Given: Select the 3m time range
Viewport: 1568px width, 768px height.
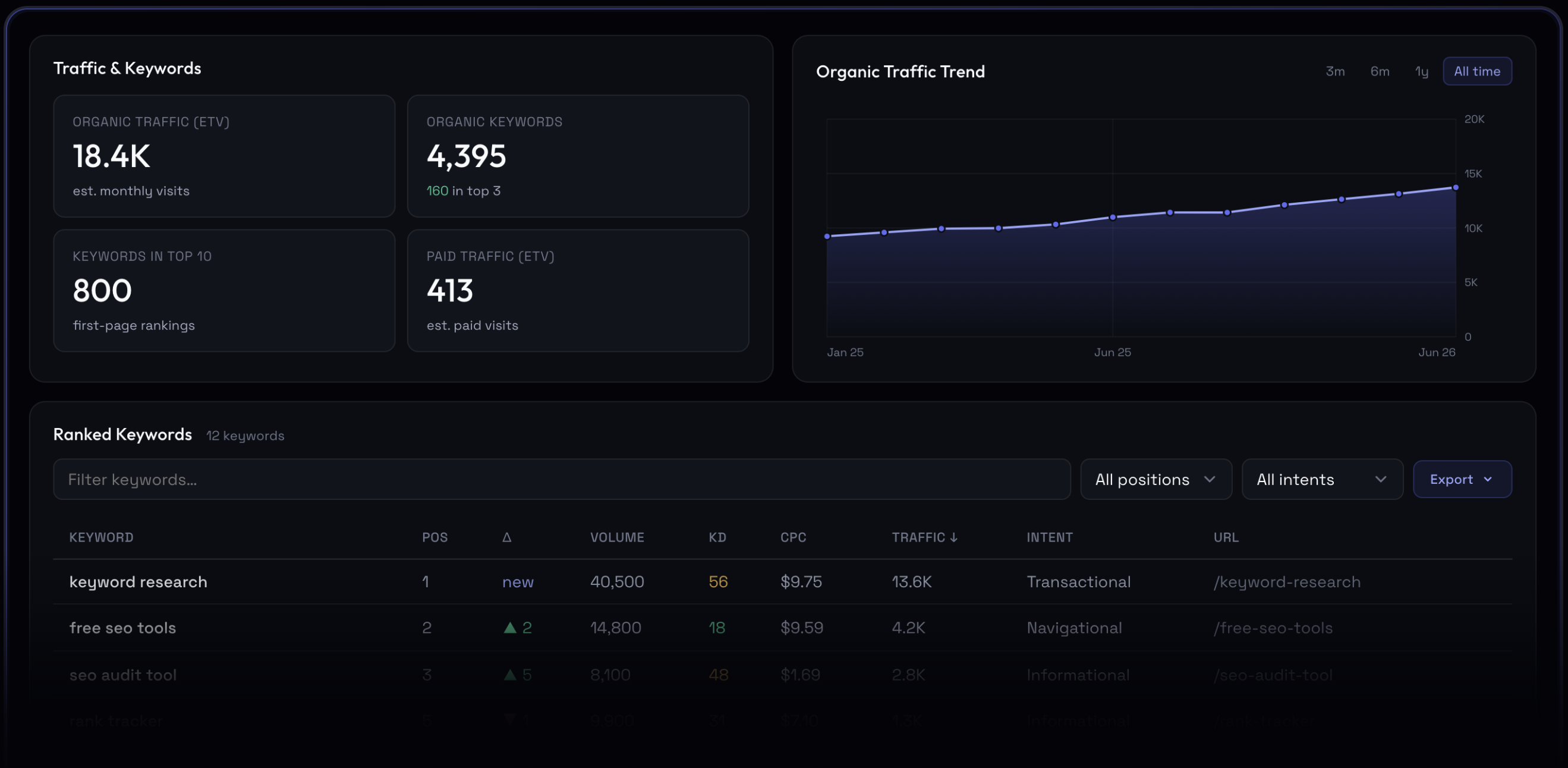Looking at the screenshot, I should pos(1335,71).
